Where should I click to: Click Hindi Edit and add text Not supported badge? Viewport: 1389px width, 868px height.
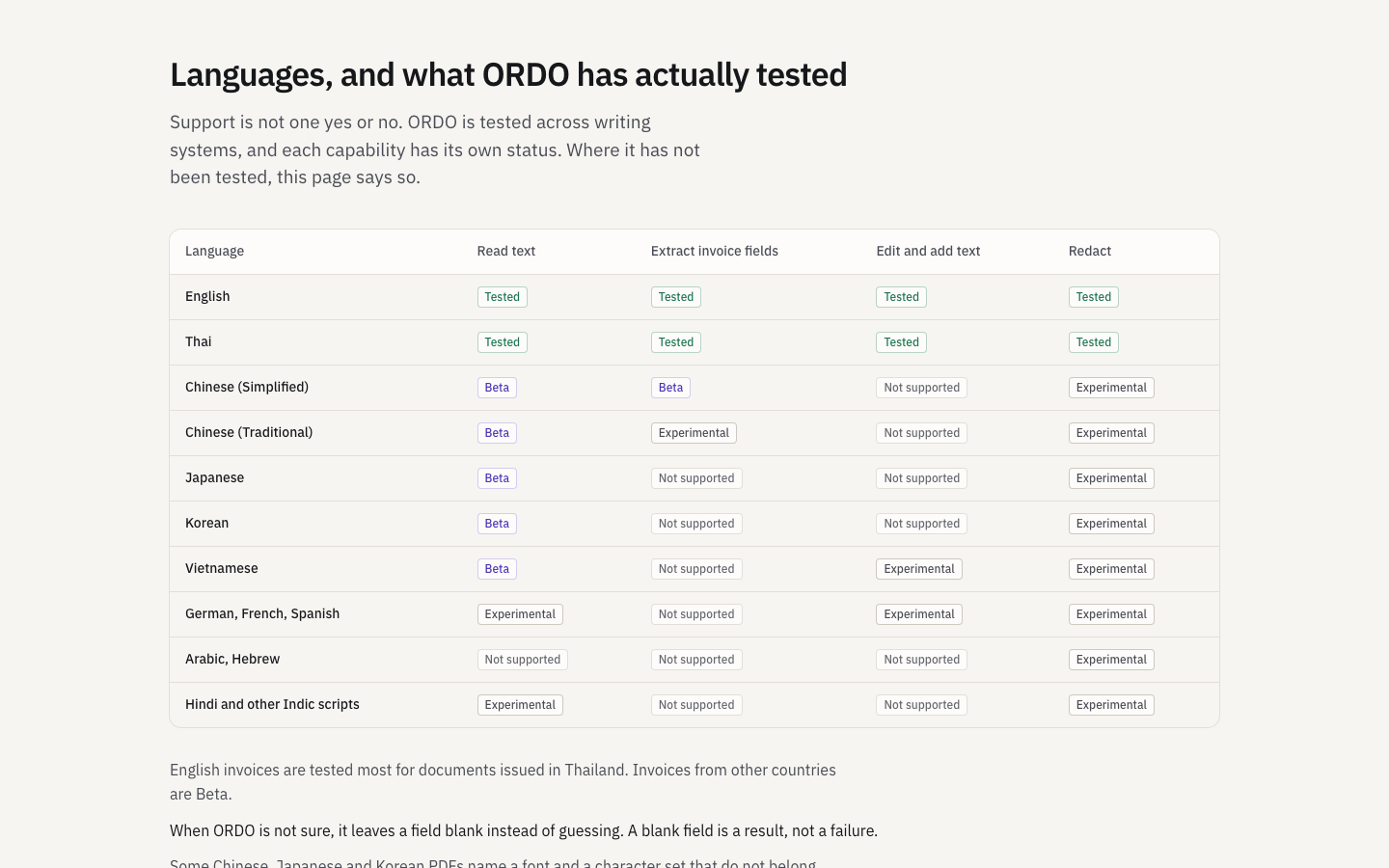(921, 705)
